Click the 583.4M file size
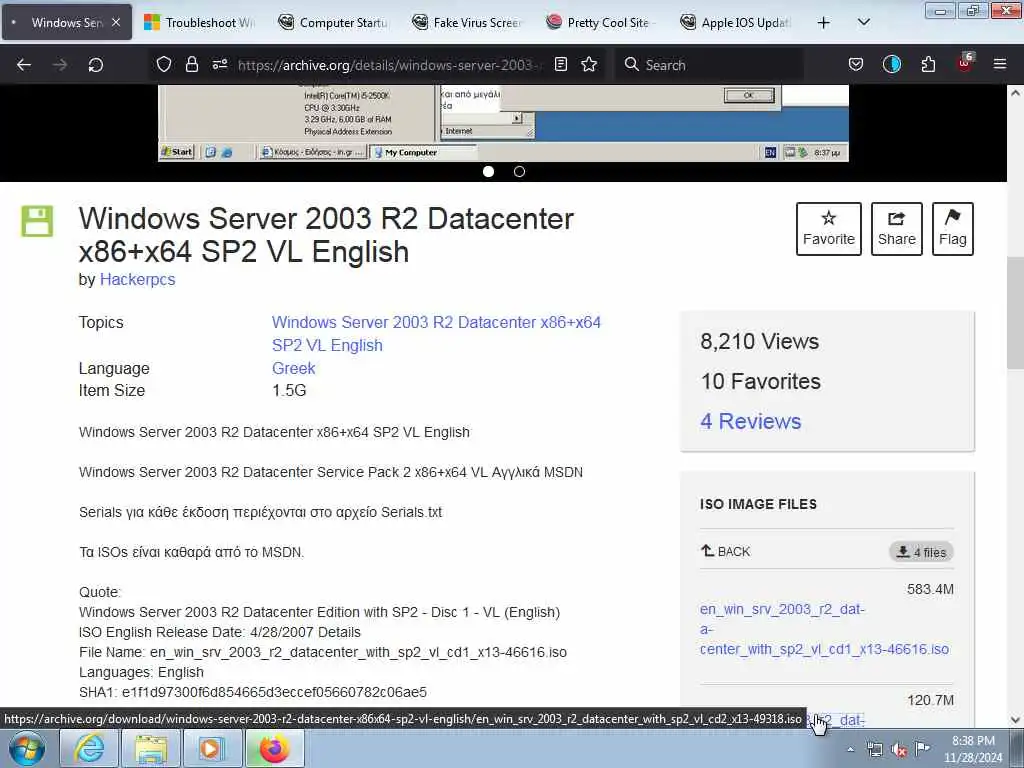 930,590
